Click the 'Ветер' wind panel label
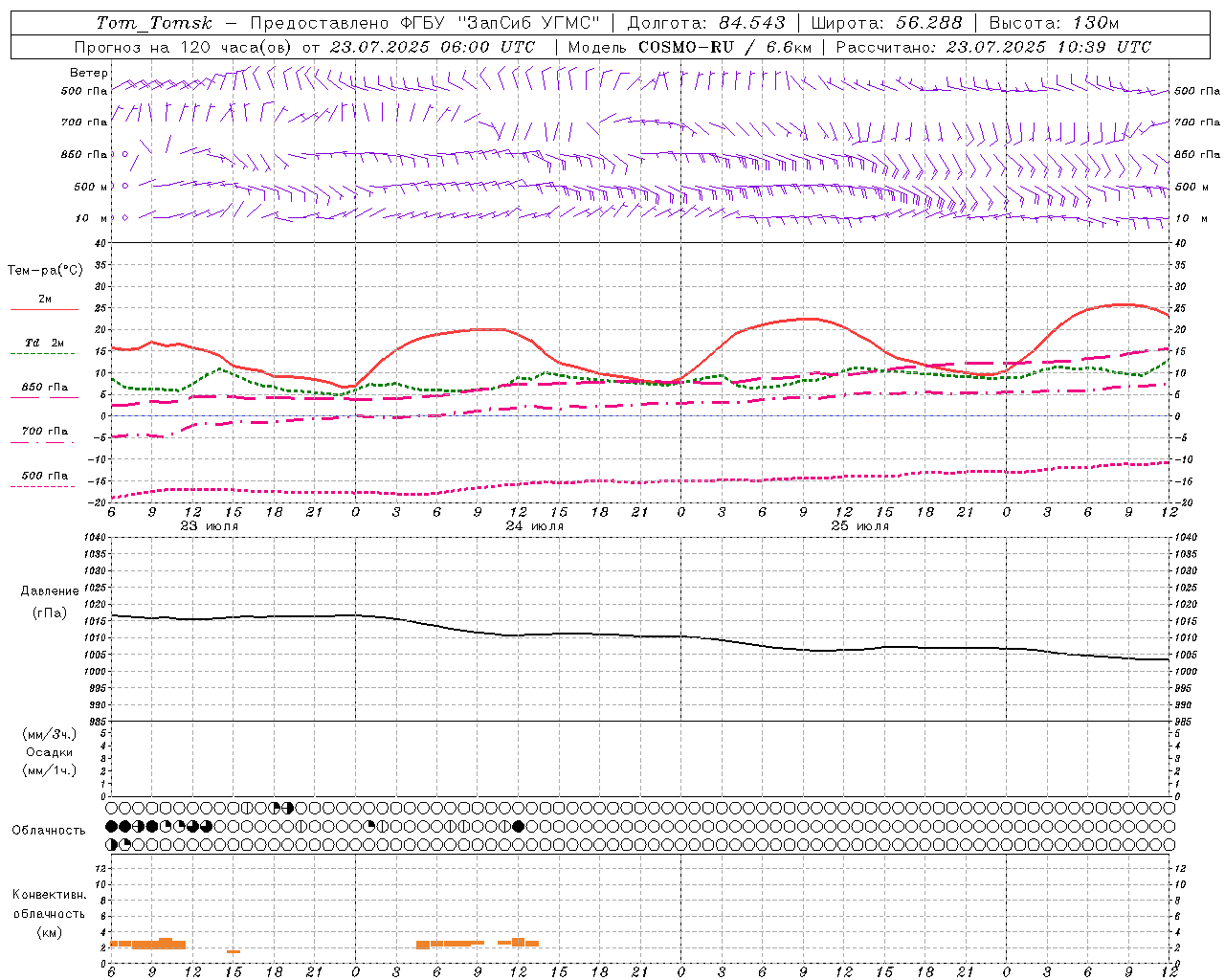This screenshot has width=1225, height=980. point(89,73)
